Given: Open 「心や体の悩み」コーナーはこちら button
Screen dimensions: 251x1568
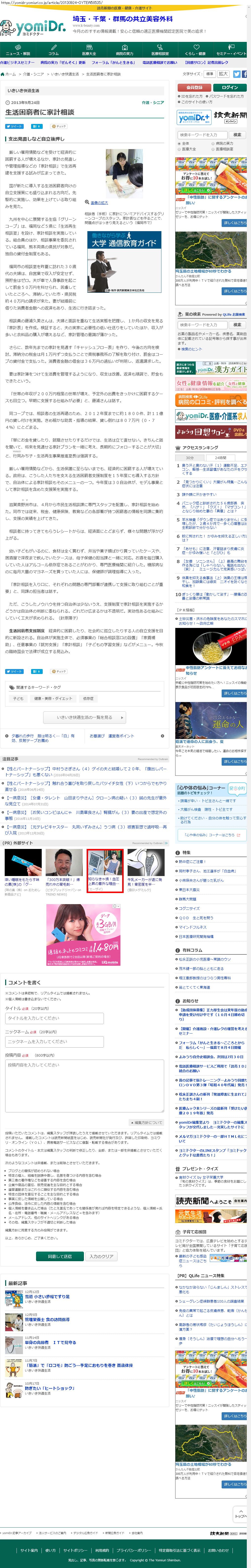Looking at the screenshot, I should coord(212,835).
